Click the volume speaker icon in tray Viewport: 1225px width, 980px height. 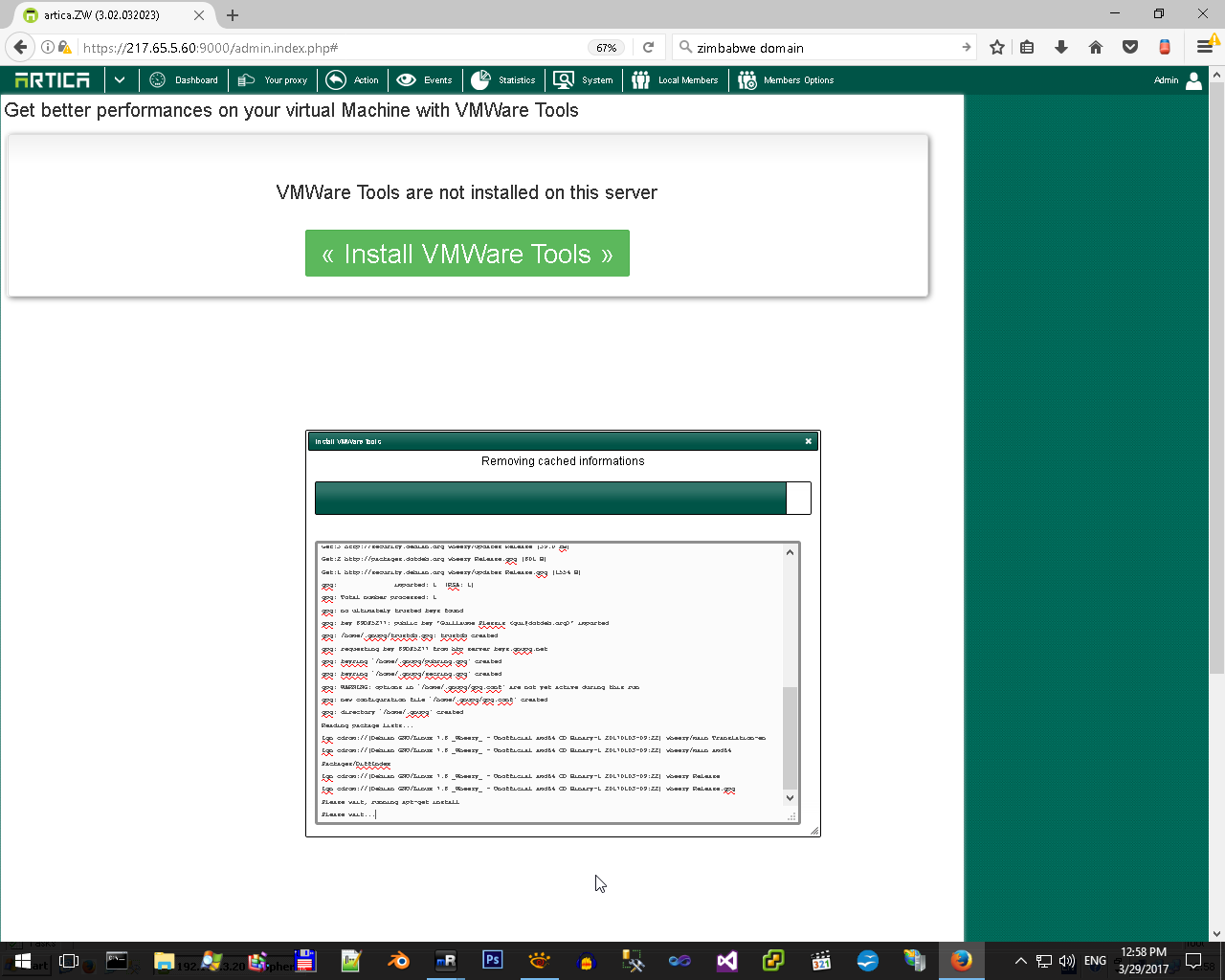1066,961
